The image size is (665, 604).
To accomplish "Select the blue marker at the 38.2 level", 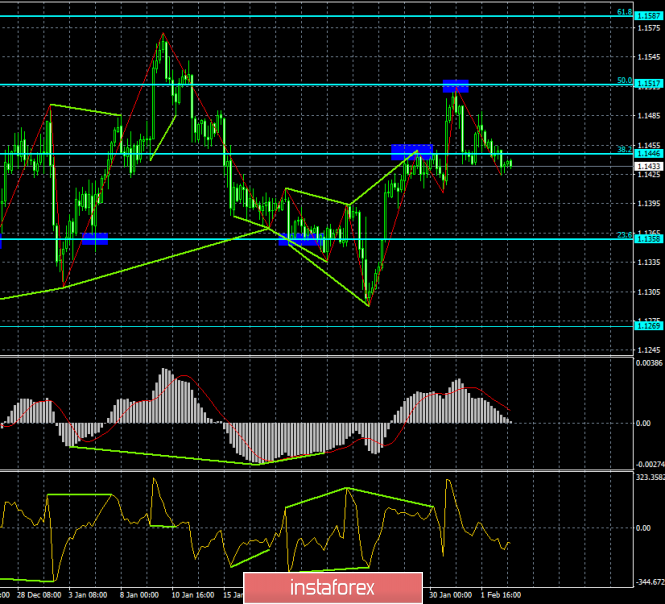I will pyautogui.click(x=412, y=151).
